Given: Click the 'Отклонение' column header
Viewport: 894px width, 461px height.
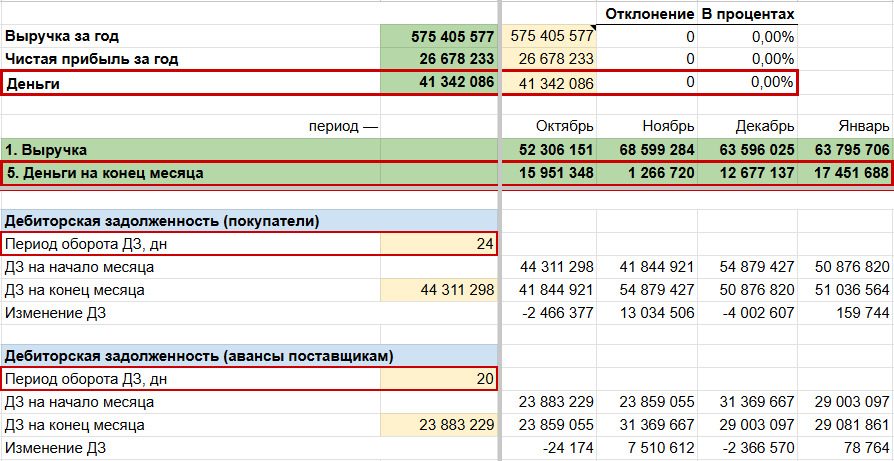Looking at the screenshot, I should pos(650,13).
